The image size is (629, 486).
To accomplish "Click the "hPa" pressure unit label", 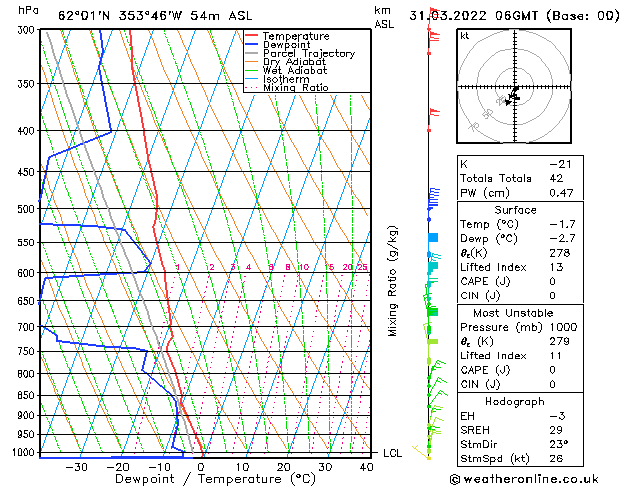I will coord(28,10).
